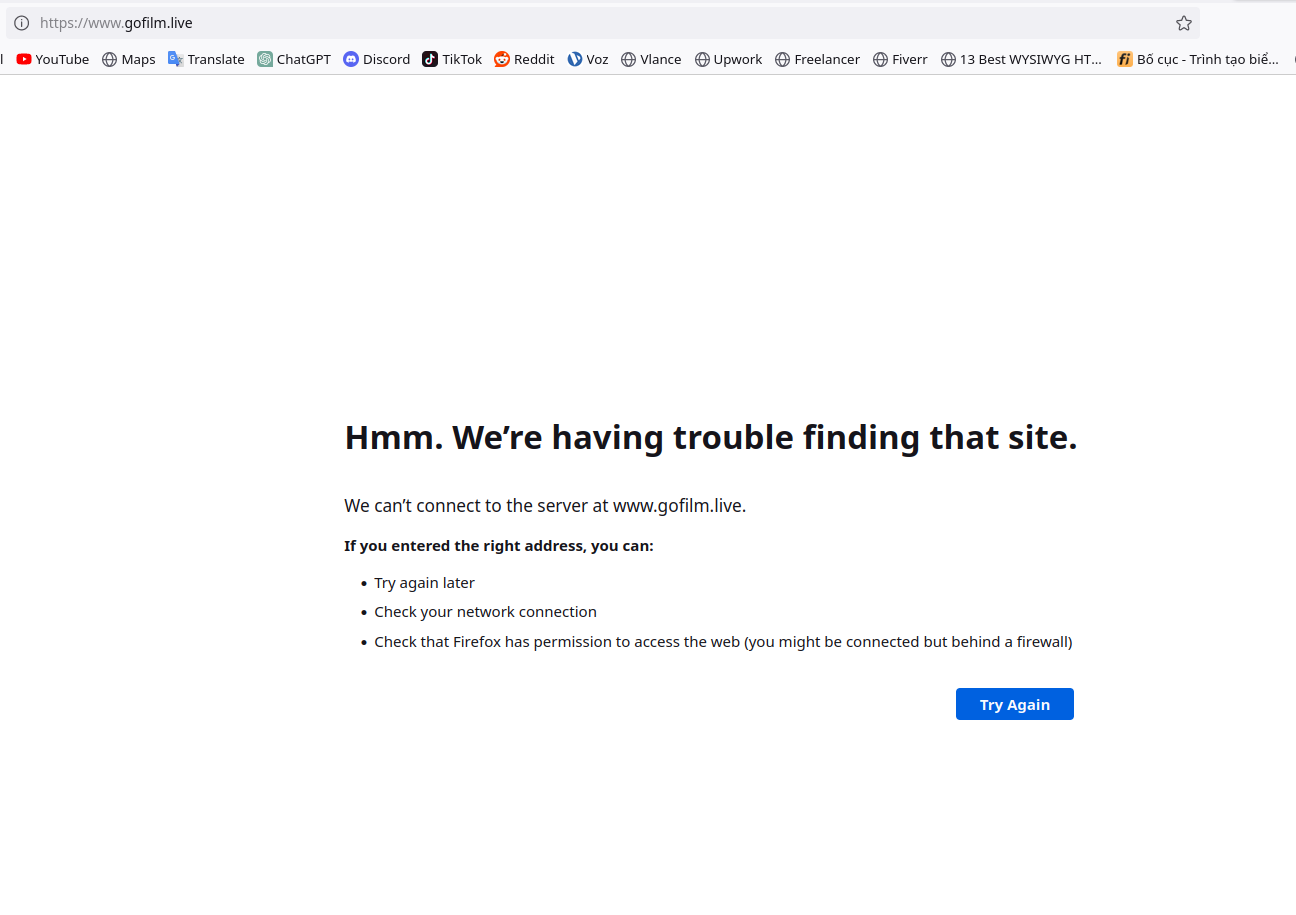Focus the address bar showing gofilm.live
This screenshot has height=915, width=1296.
[600, 23]
